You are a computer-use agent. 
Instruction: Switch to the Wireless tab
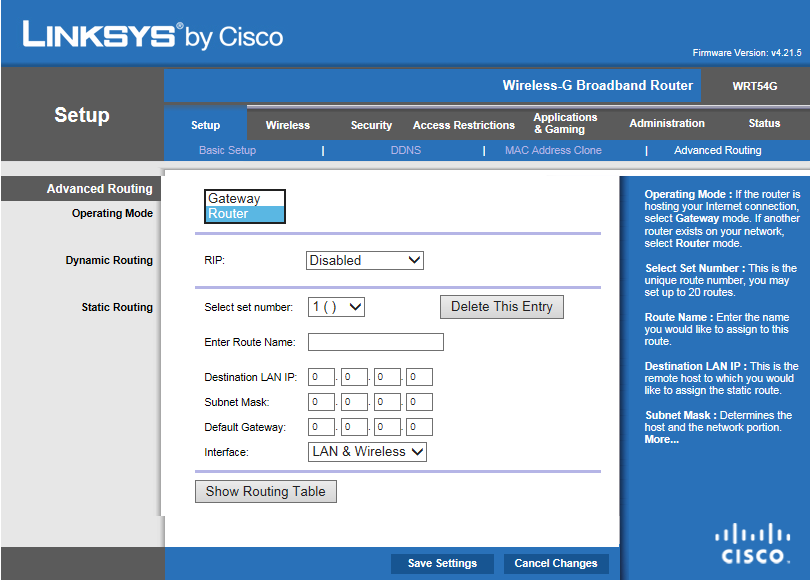(287, 125)
